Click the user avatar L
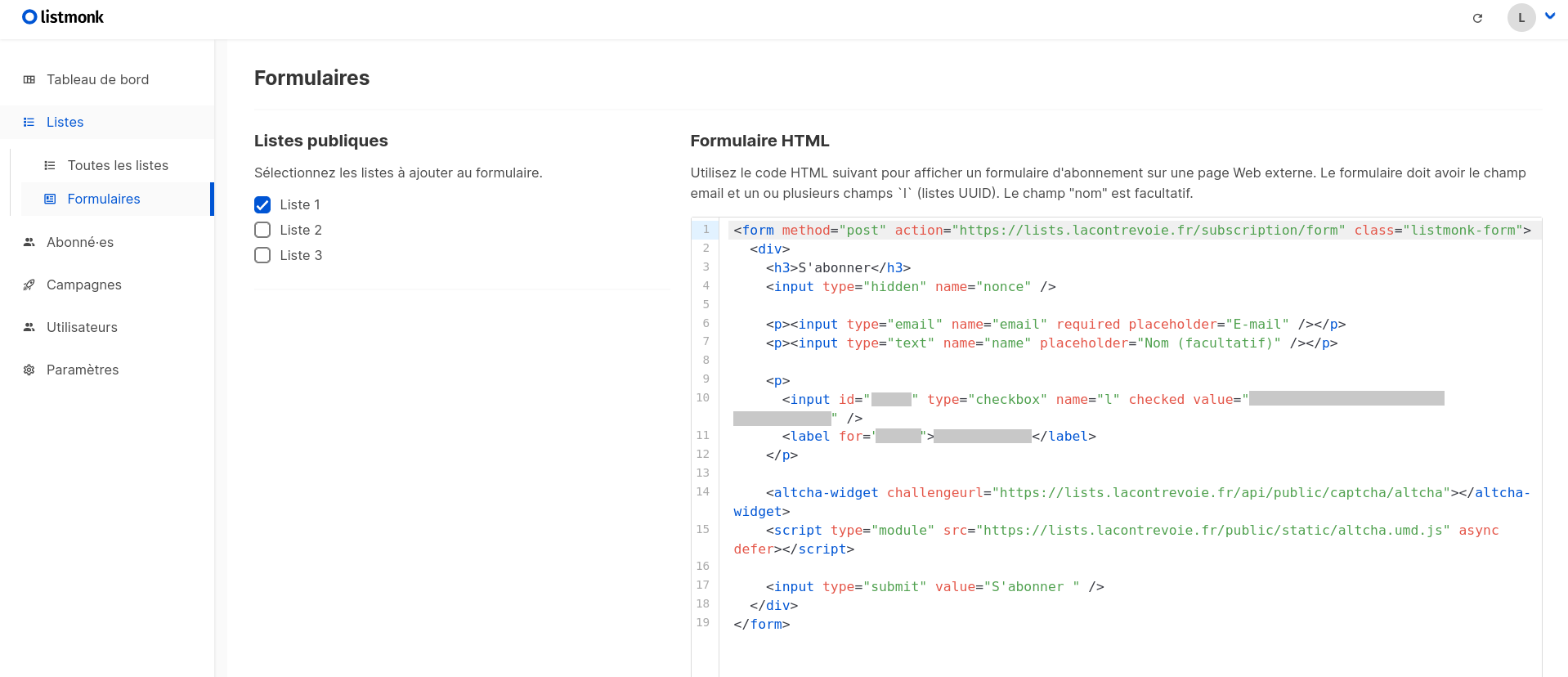Screen dimensions: 1568x677 coord(1521,17)
